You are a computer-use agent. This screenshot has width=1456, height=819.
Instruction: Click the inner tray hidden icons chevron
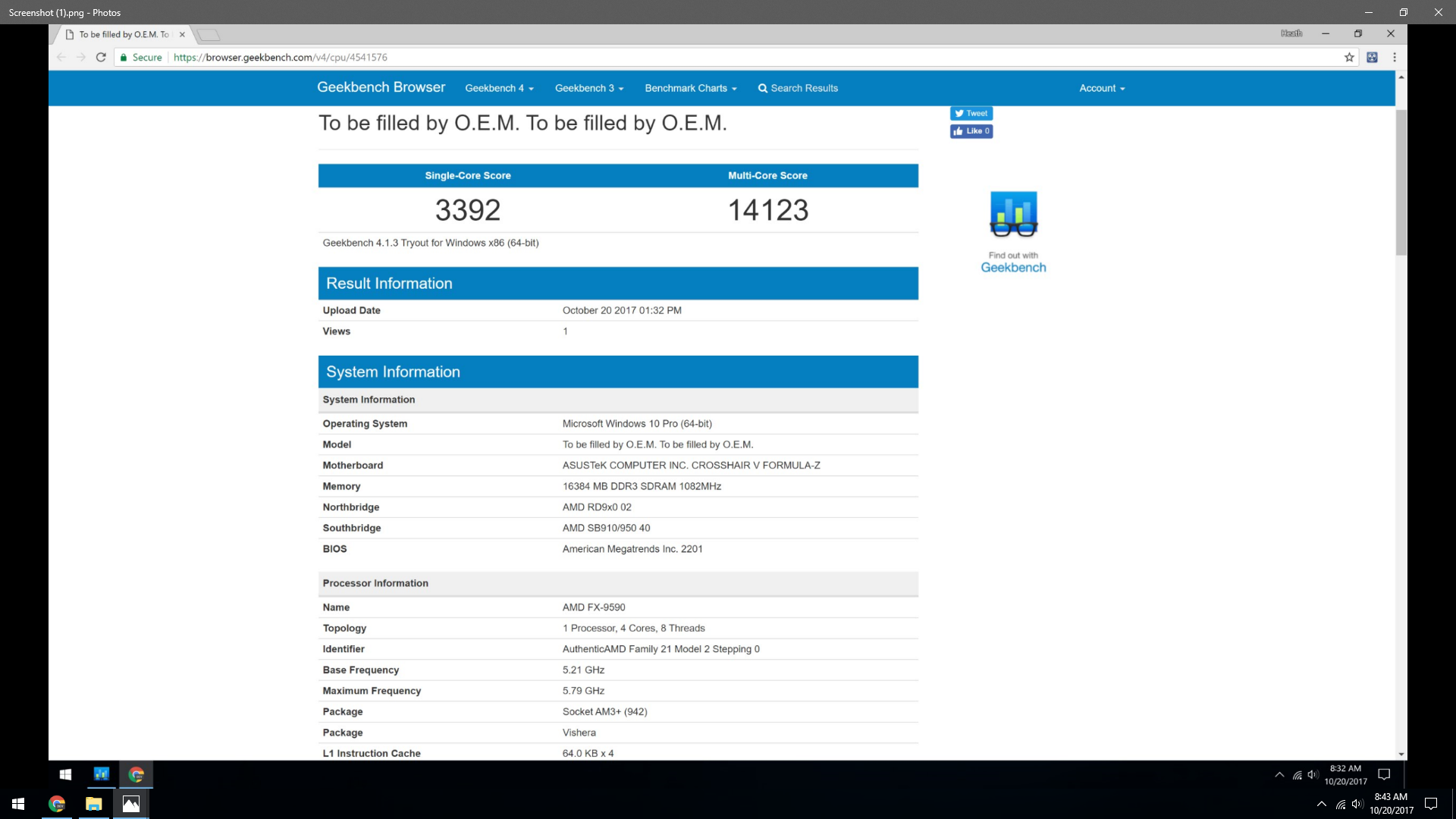tap(1279, 774)
